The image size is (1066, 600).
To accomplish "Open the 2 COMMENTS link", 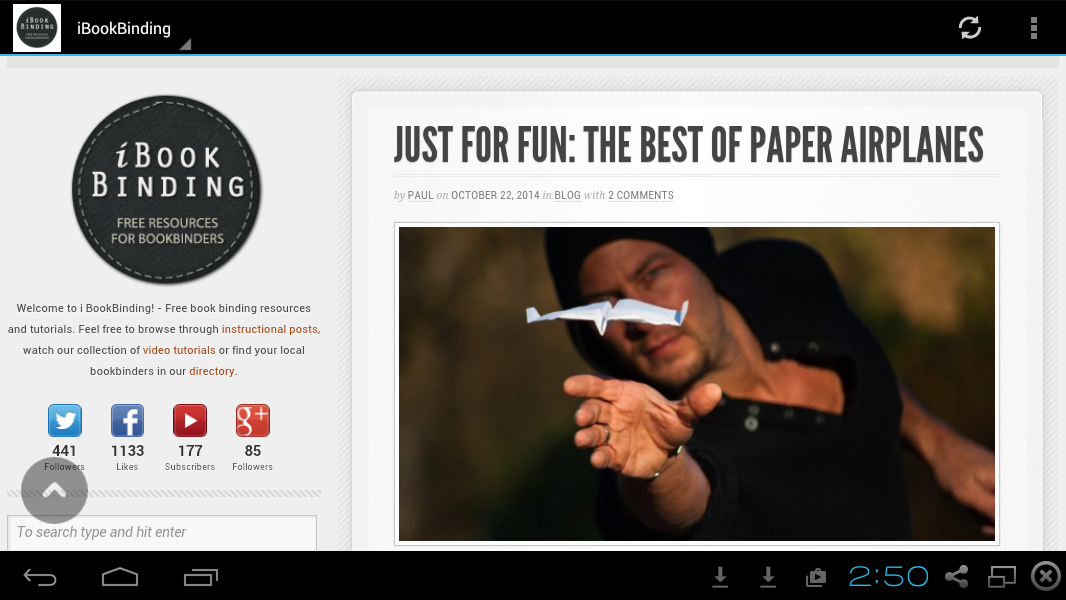I will [x=640, y=195].
